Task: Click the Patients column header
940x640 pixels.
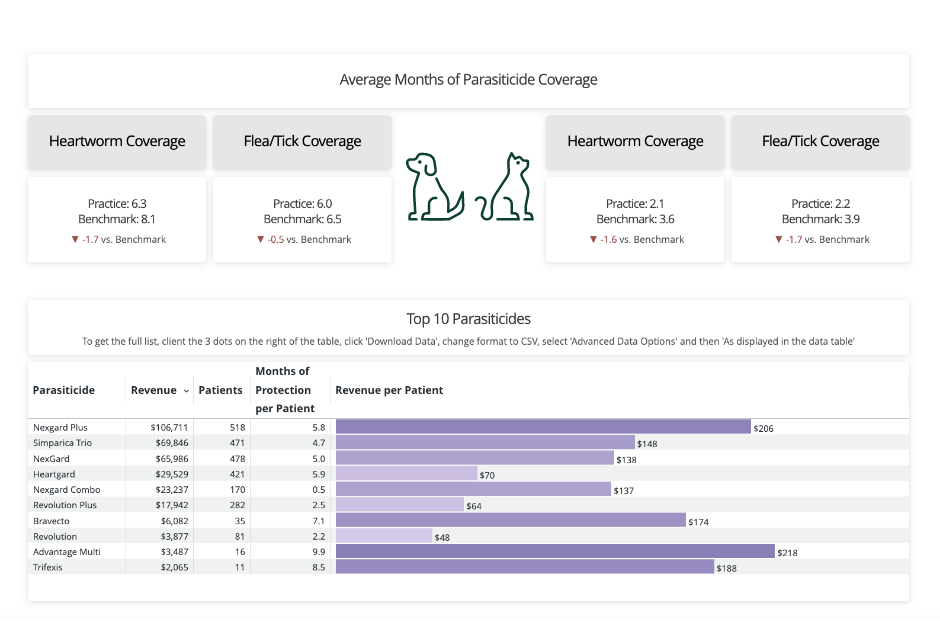Action: (220, 390)
